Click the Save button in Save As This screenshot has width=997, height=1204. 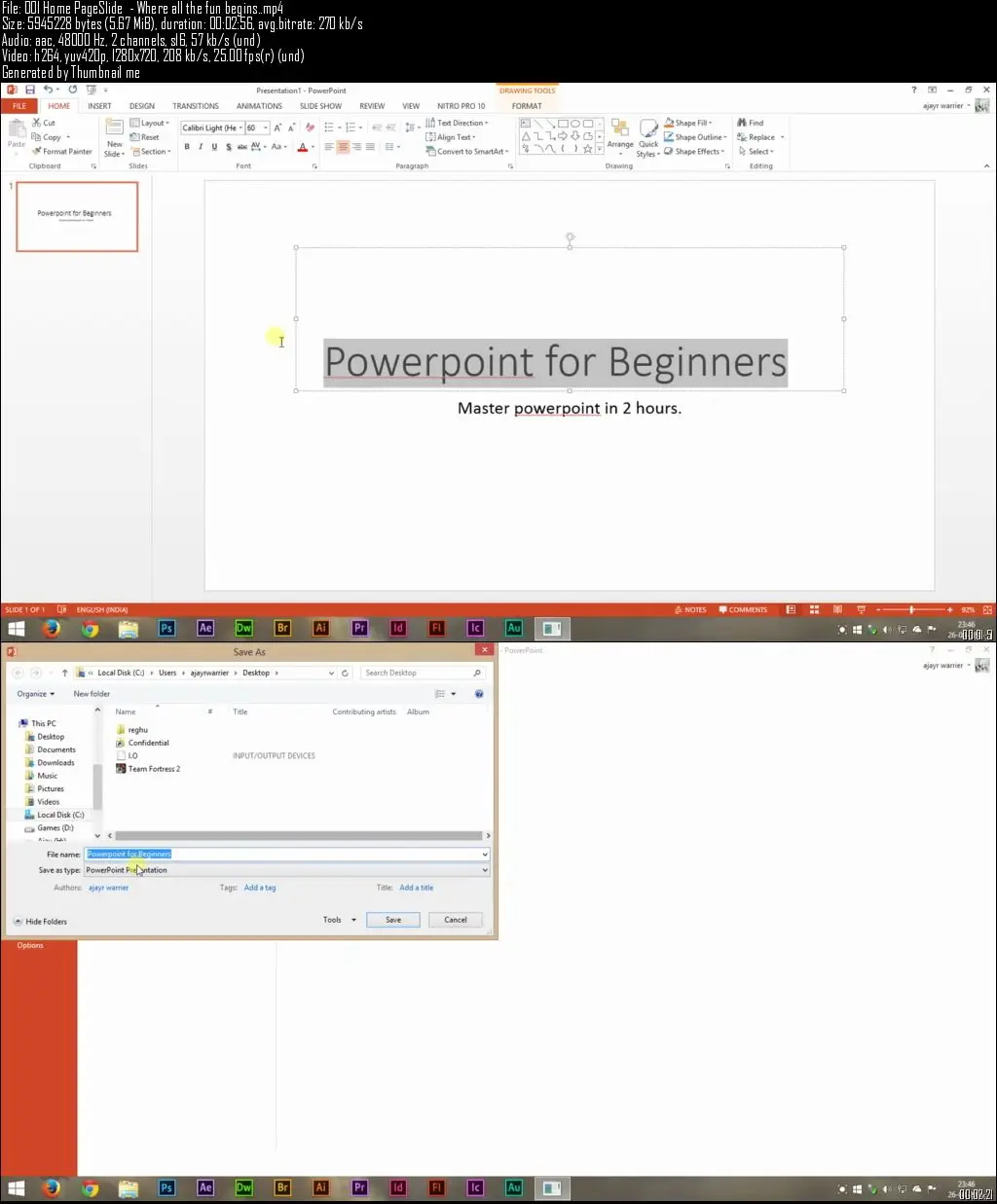[x=393, y=920]
